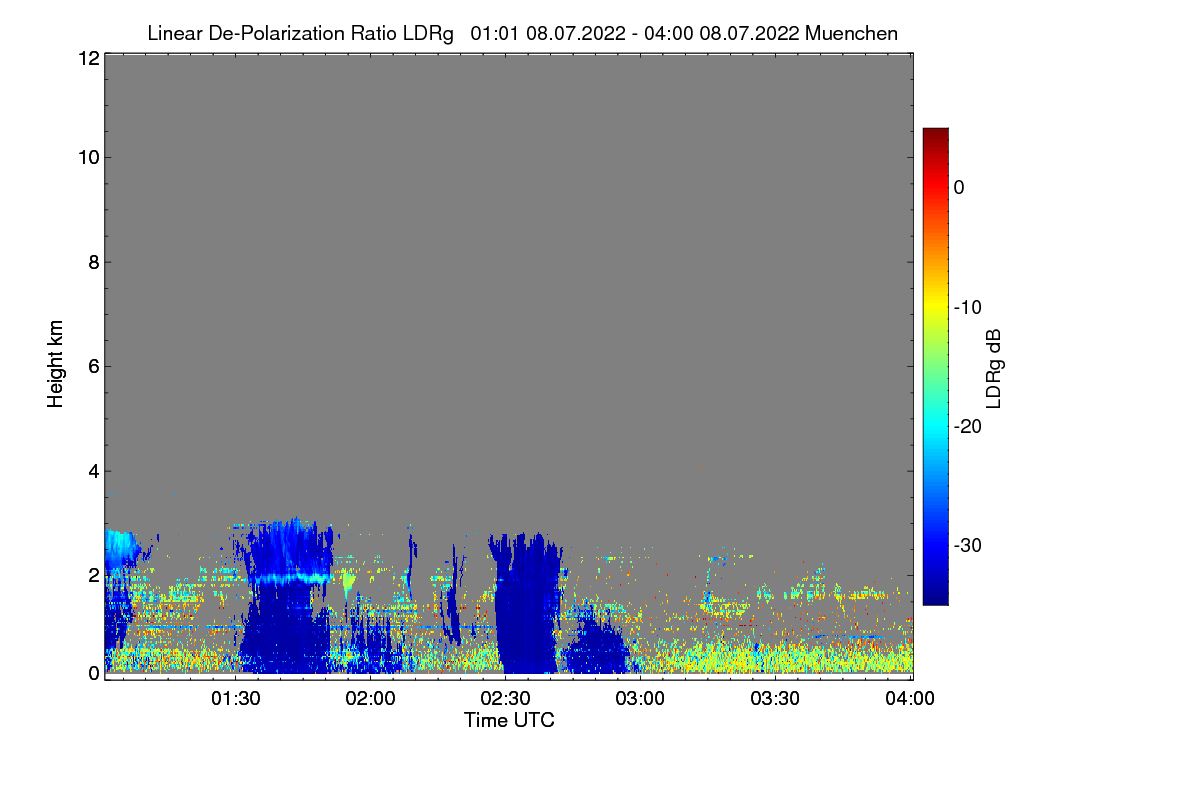1200x800 pixels.
Task: Click the height tick label '2'
Action: click(x=92, y=574)
